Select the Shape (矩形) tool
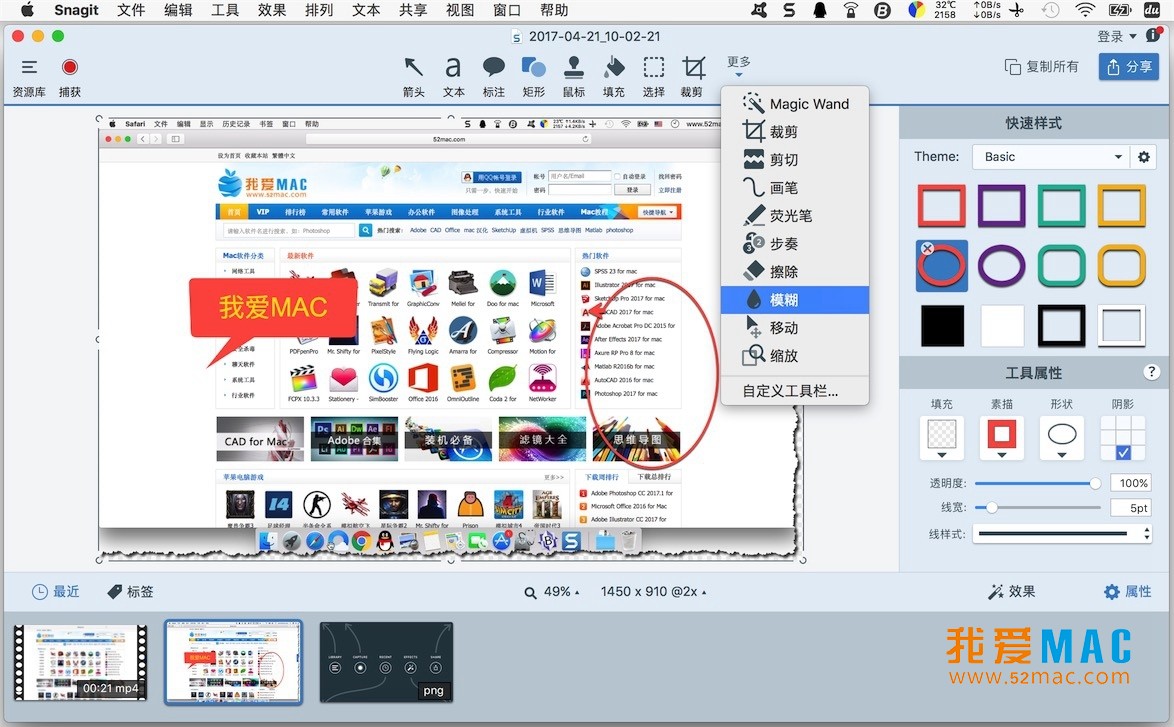Screen dimensions: 1174x727 tap(533, 76)
